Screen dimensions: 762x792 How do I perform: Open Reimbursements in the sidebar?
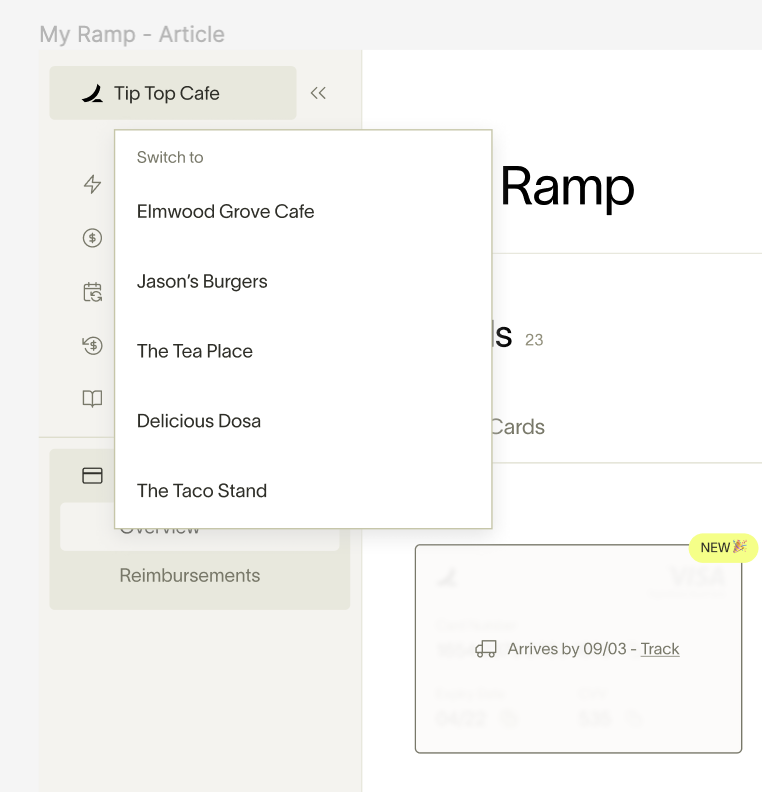pos(190,575)
